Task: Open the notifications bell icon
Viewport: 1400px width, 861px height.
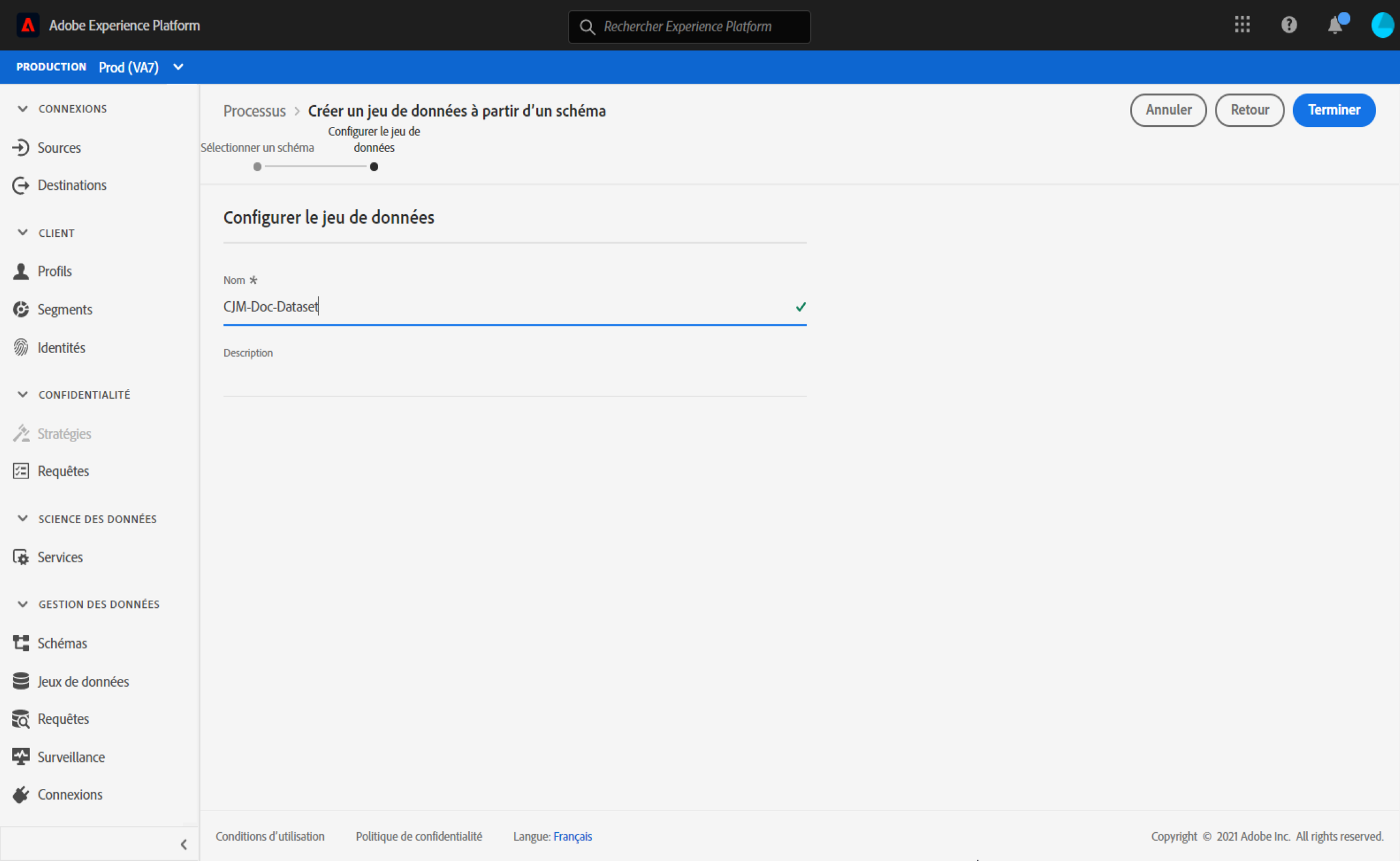Action: point(1335,26)
